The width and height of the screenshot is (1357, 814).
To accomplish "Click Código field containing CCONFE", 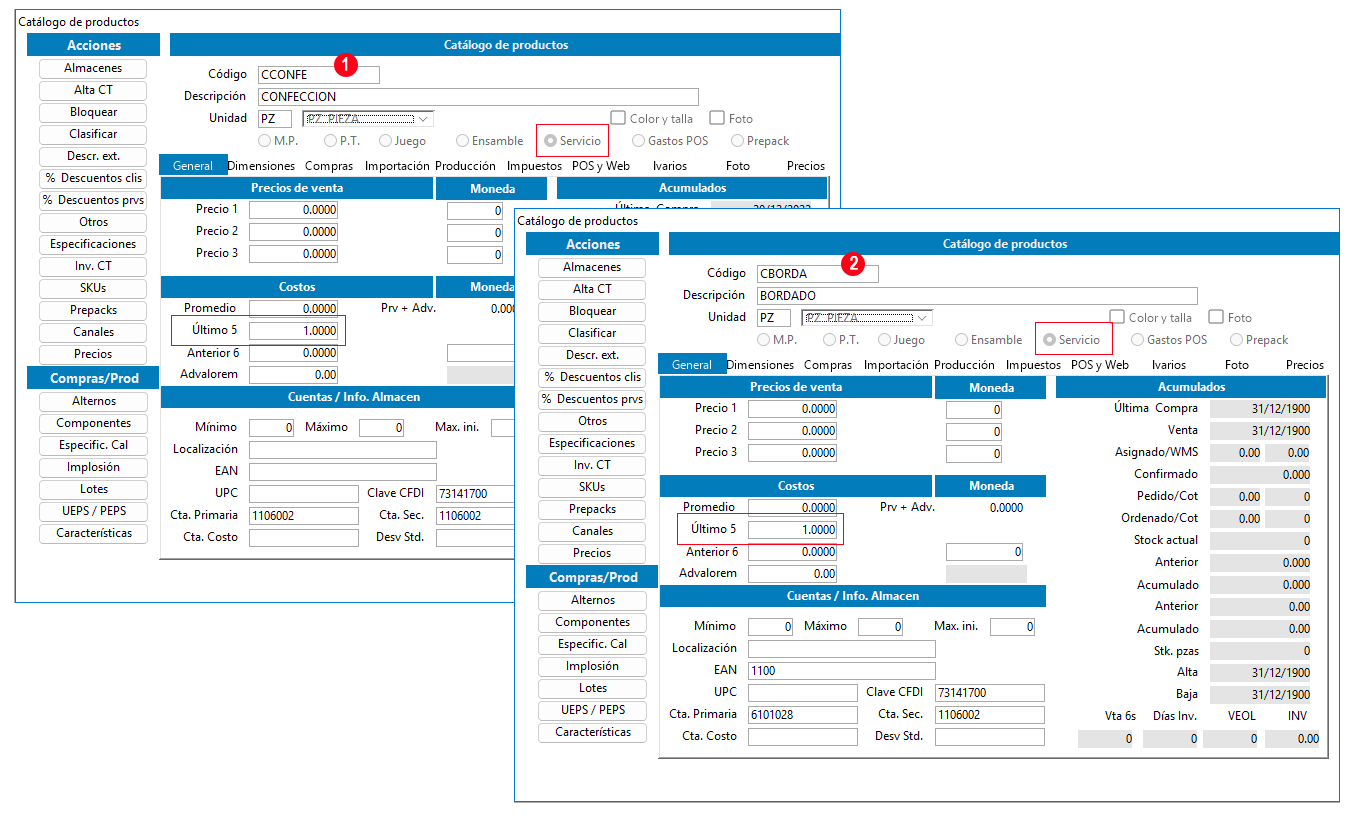I will pos(318,74).
